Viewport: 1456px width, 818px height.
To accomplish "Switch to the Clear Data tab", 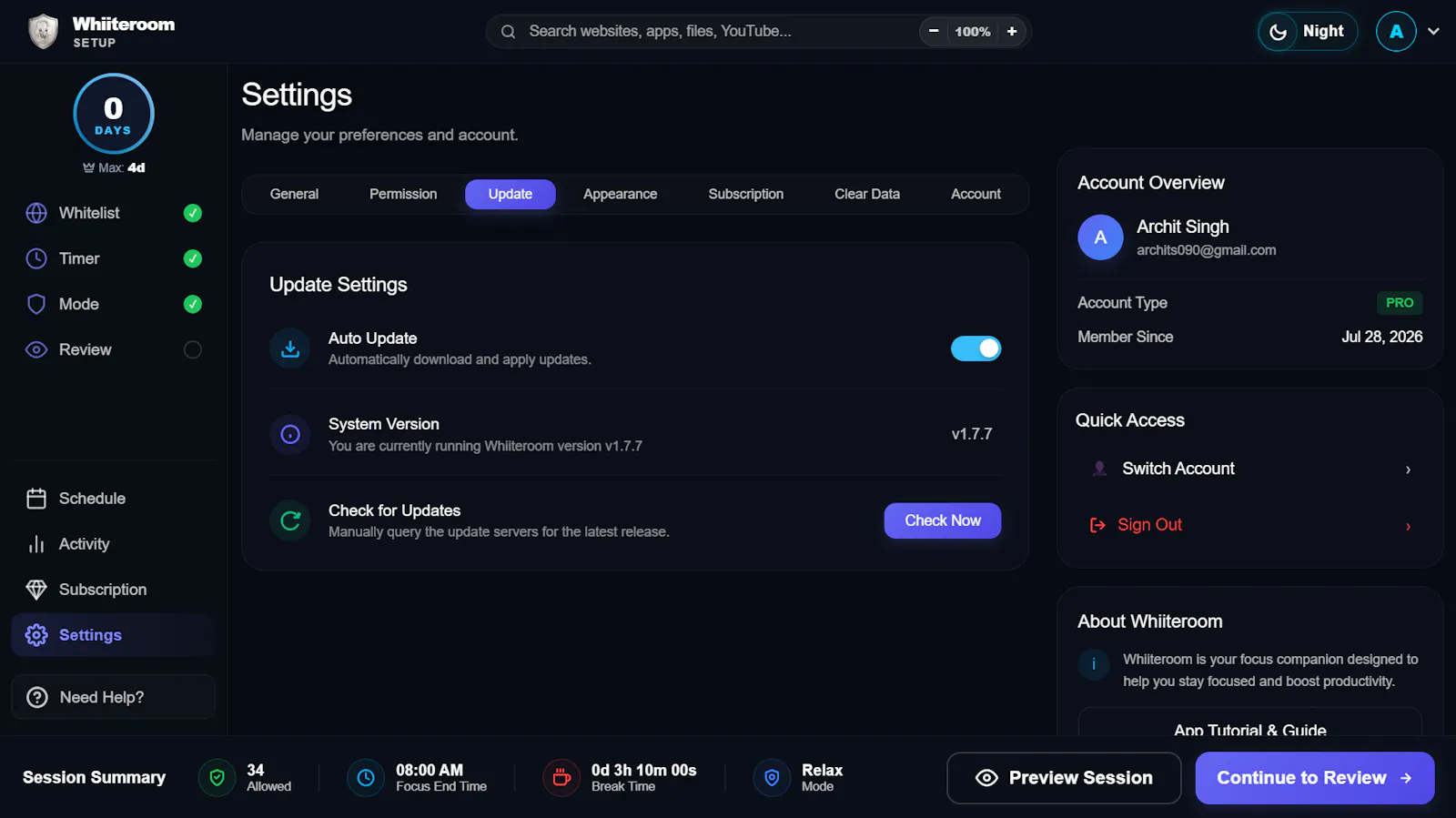I will (x=867, y=194).
